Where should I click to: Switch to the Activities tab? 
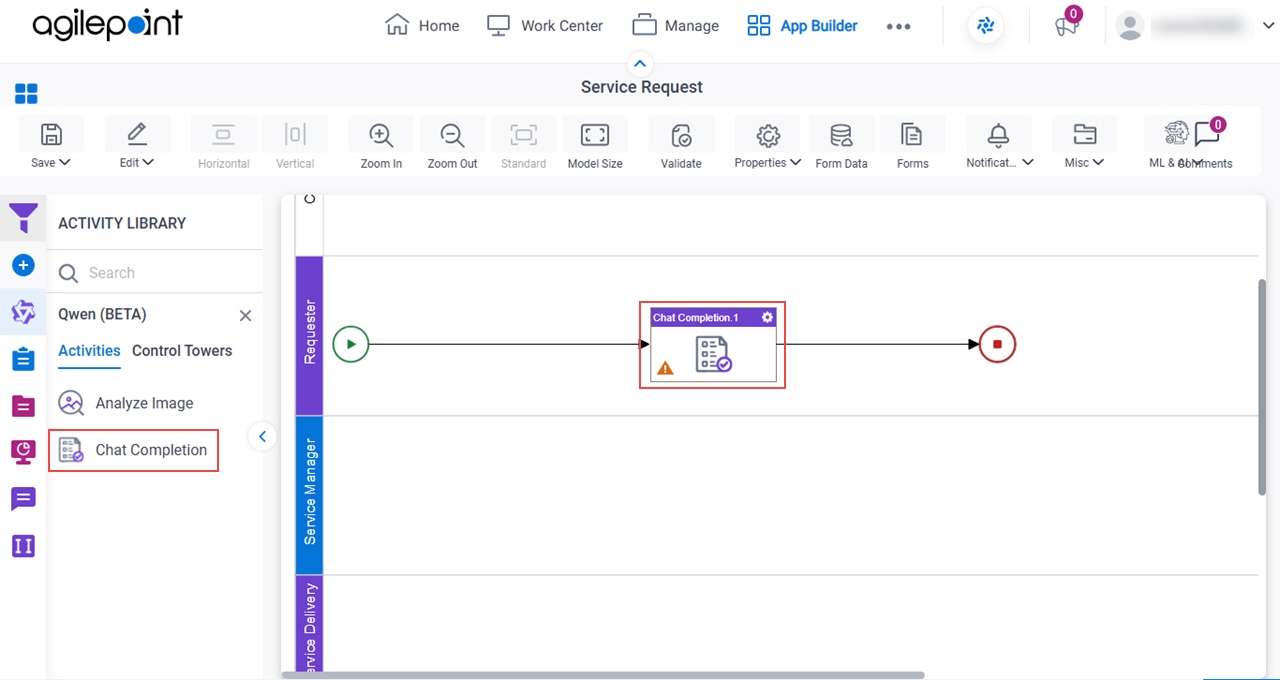(x=89, y=351)
